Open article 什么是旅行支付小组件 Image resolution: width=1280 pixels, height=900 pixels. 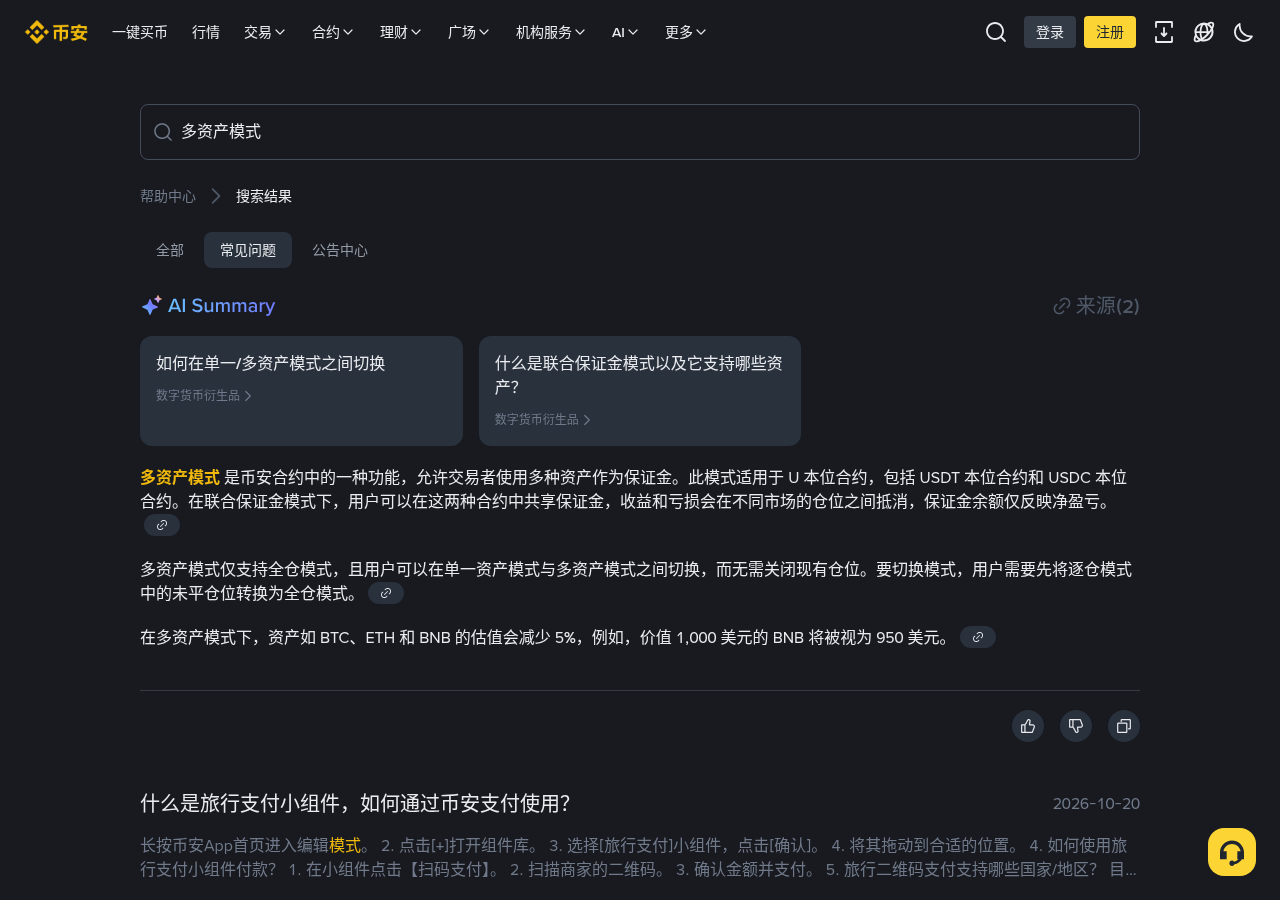click(355, 804)
